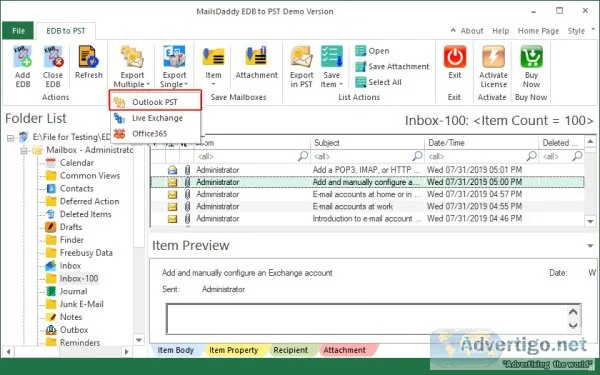Select the Inbox folder
The image size is (600, 375).
[70, 265]
